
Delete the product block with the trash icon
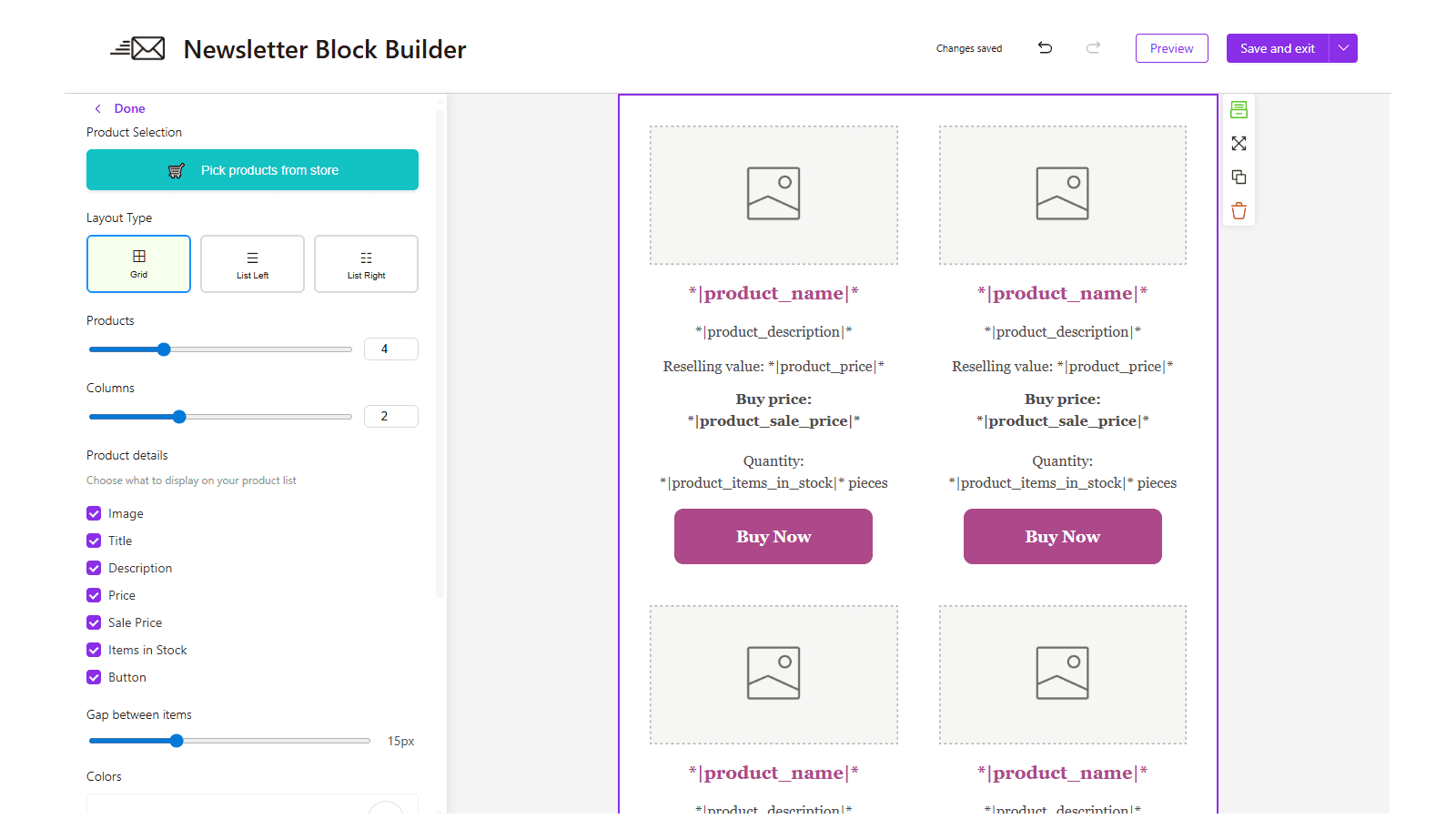point(1239,210)
